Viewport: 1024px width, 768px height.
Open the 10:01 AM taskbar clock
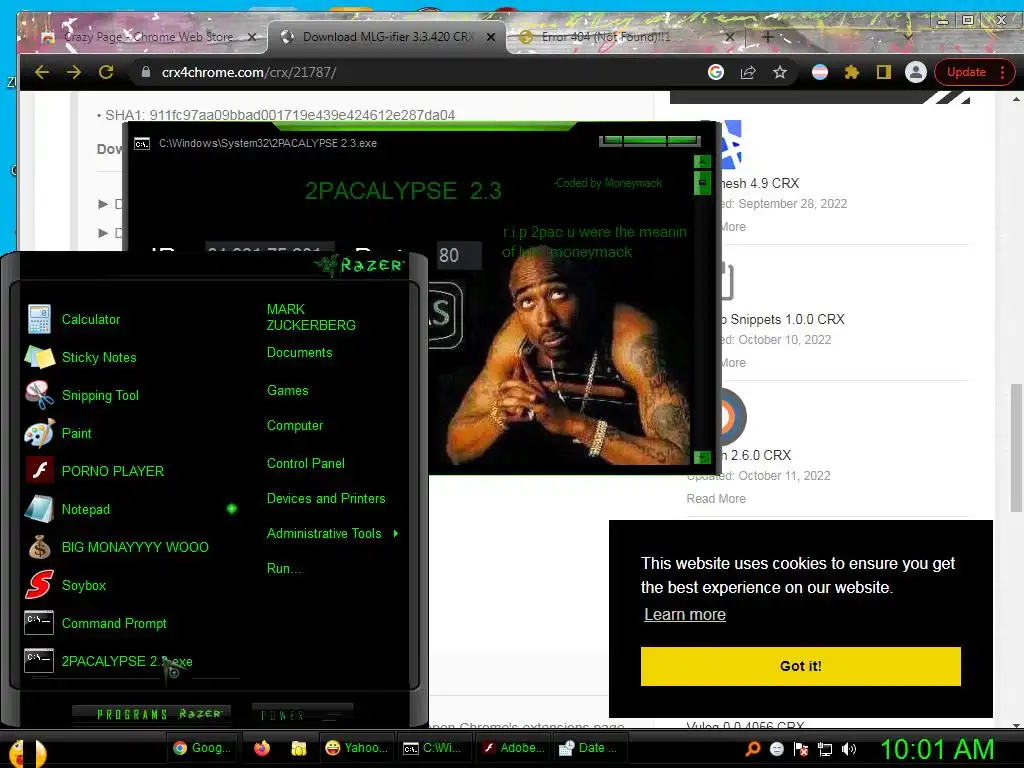pos(936,749)
